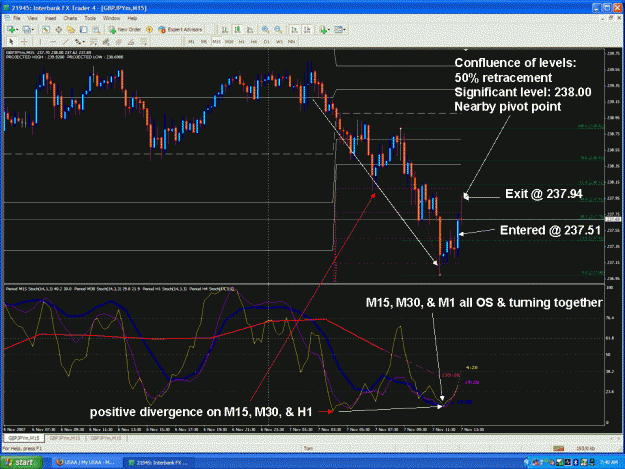Select the trendline drawing tool

click(65, 41)
